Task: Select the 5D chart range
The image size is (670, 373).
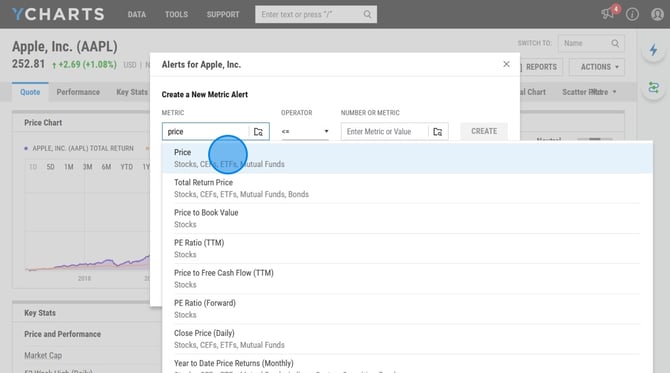Action: [50, 167]
